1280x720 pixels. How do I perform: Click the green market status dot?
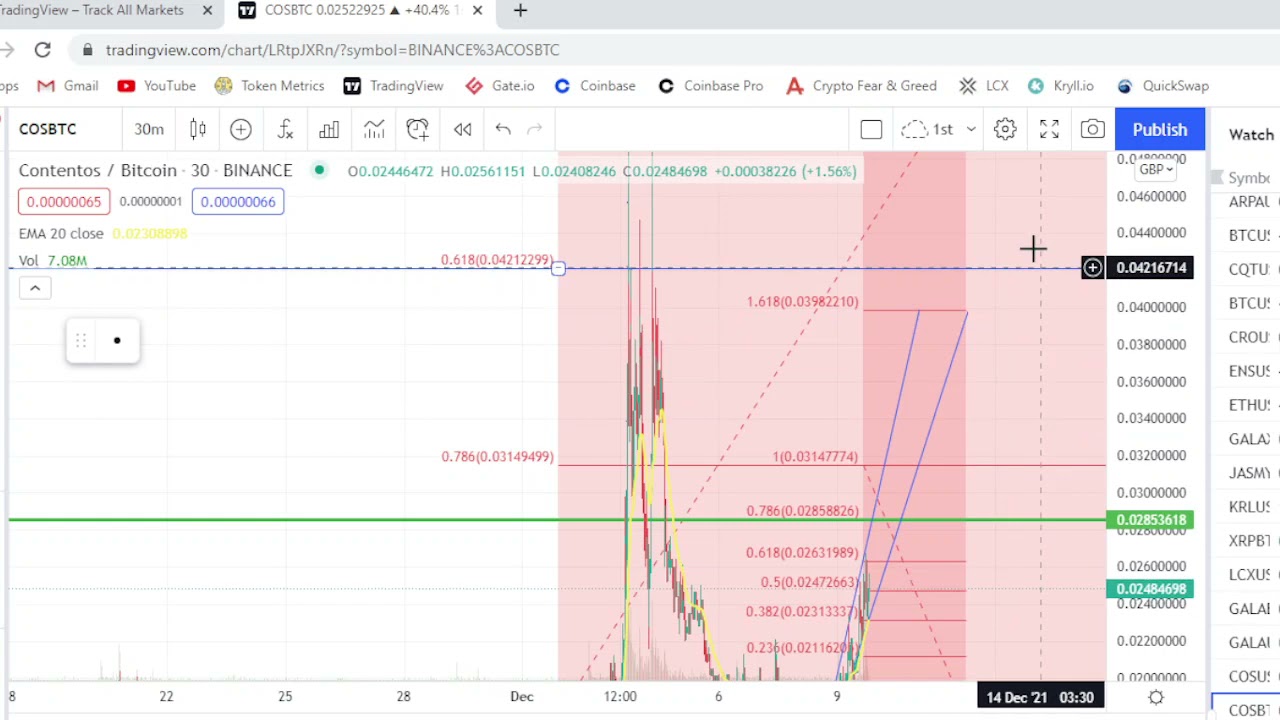[x=319, y=171]
